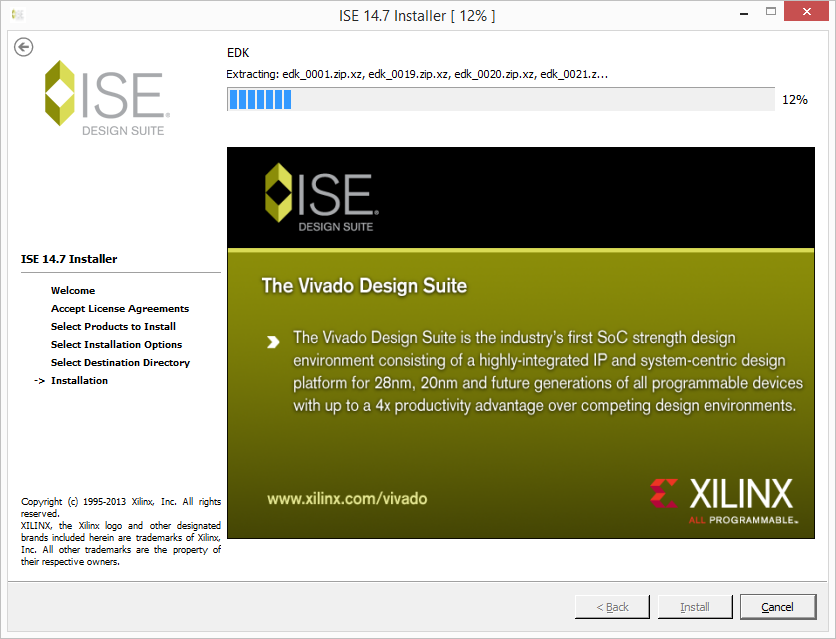Select the current Installation step
The image size is (836, 639).
click(x=79, y=381)
